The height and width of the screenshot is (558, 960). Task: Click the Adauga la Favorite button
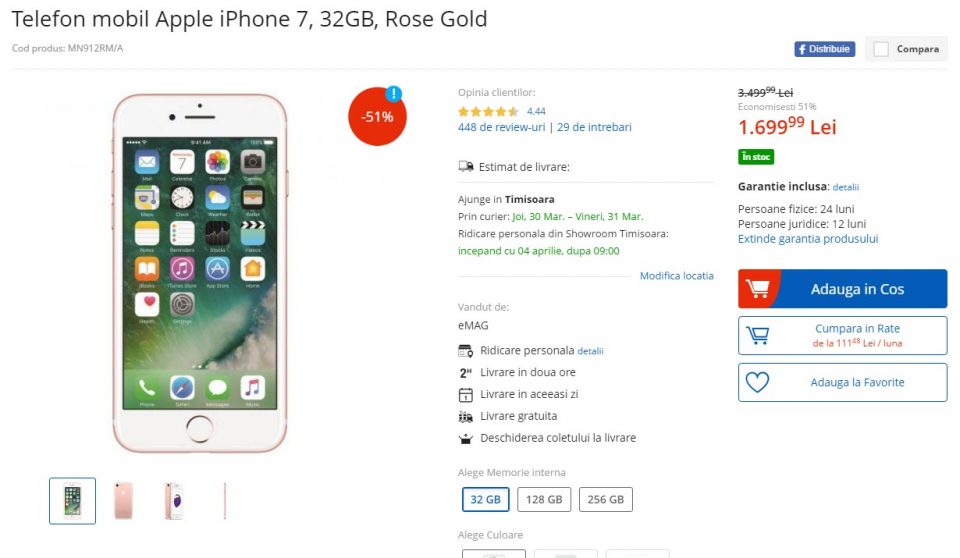coord(856,382)
